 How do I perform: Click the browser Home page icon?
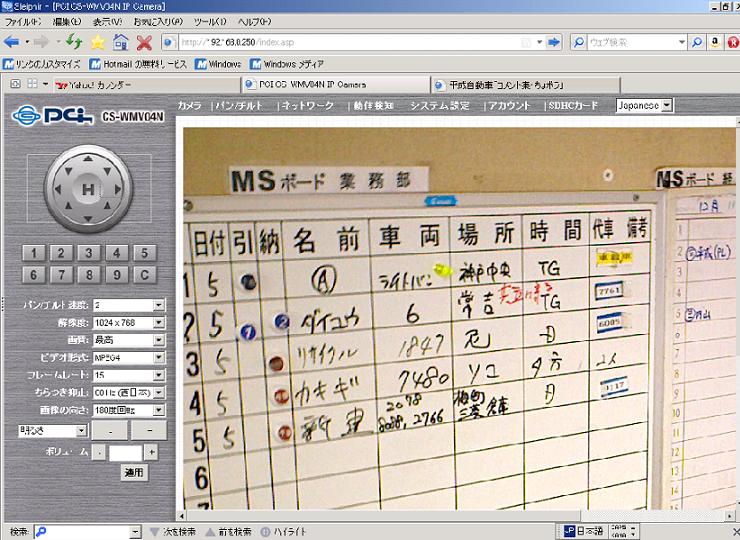(121, 42)
